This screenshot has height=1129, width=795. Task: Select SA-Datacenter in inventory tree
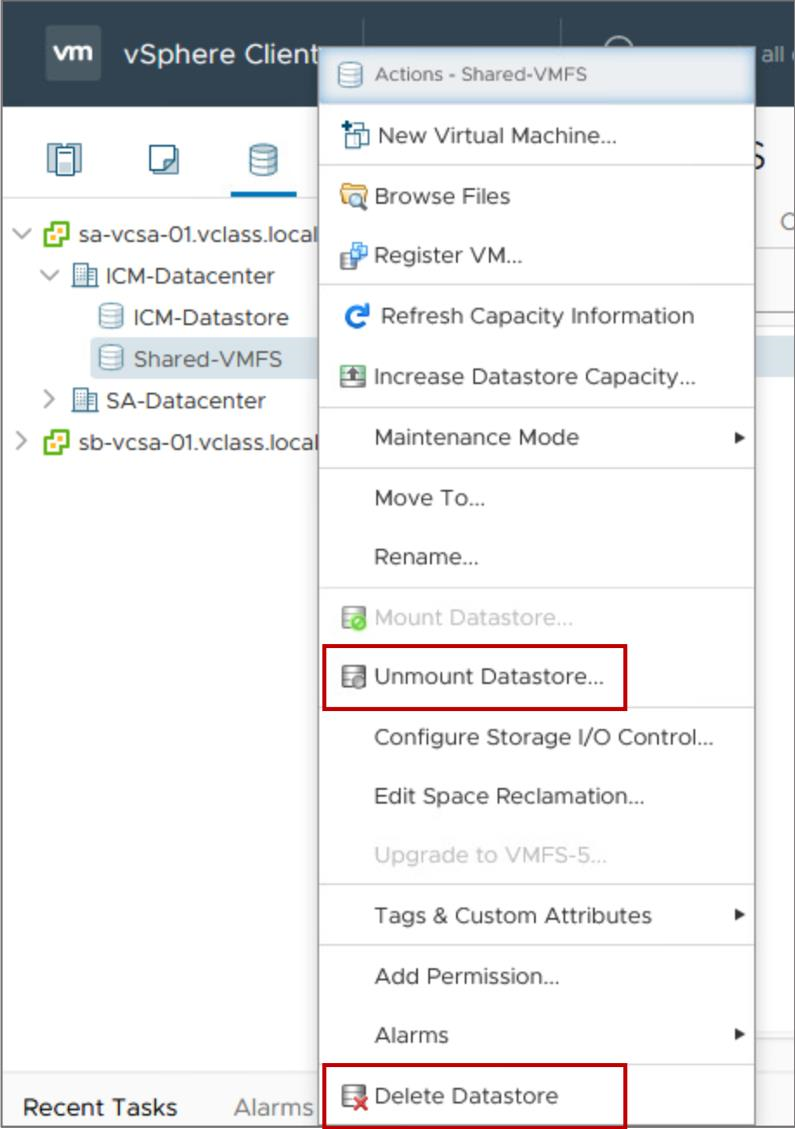point(186,400)
